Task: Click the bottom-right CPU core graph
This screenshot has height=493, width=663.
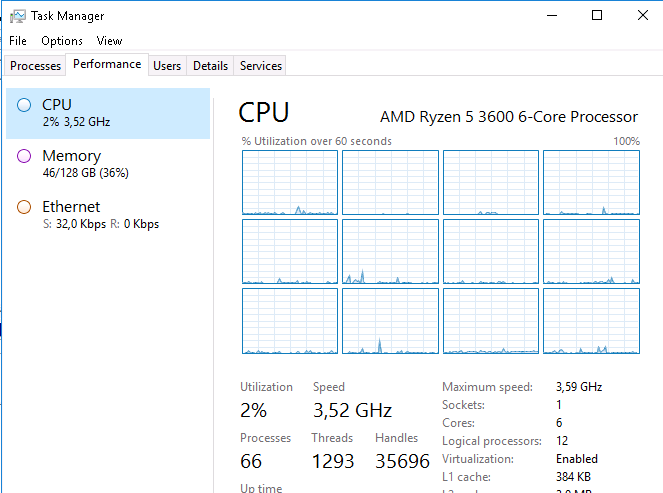Action: pos(591,321)
